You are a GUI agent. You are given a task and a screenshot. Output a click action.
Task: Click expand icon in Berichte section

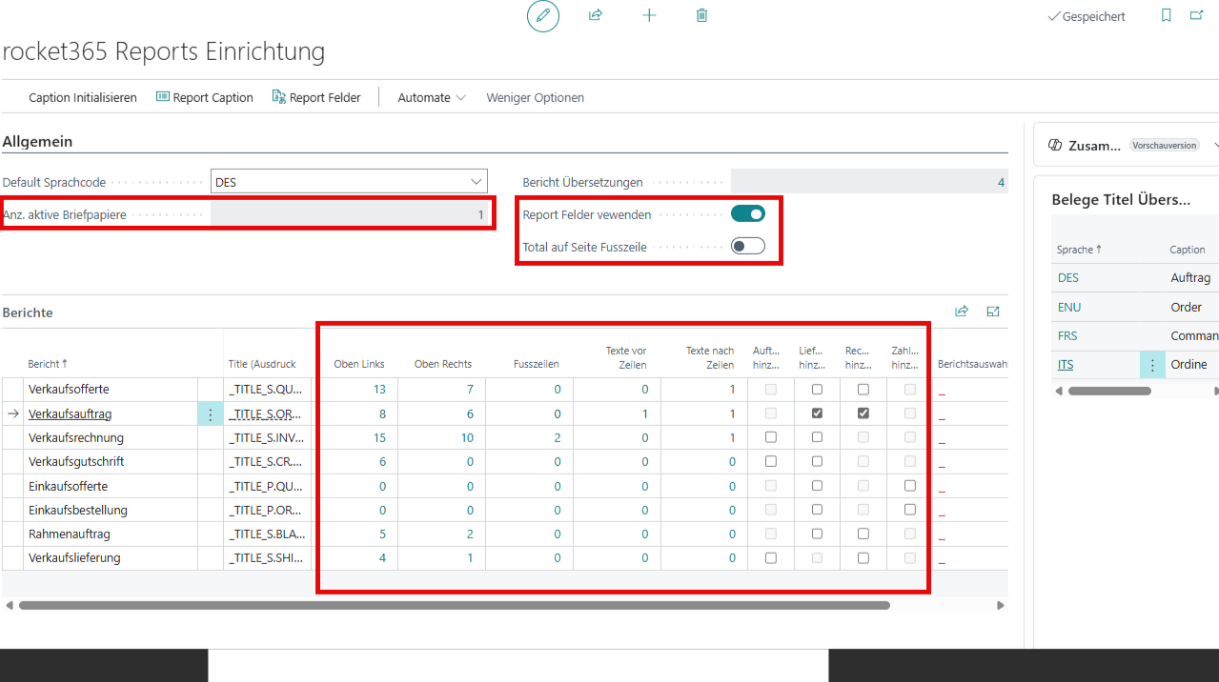pyautogui.click(x=993, y=312)
